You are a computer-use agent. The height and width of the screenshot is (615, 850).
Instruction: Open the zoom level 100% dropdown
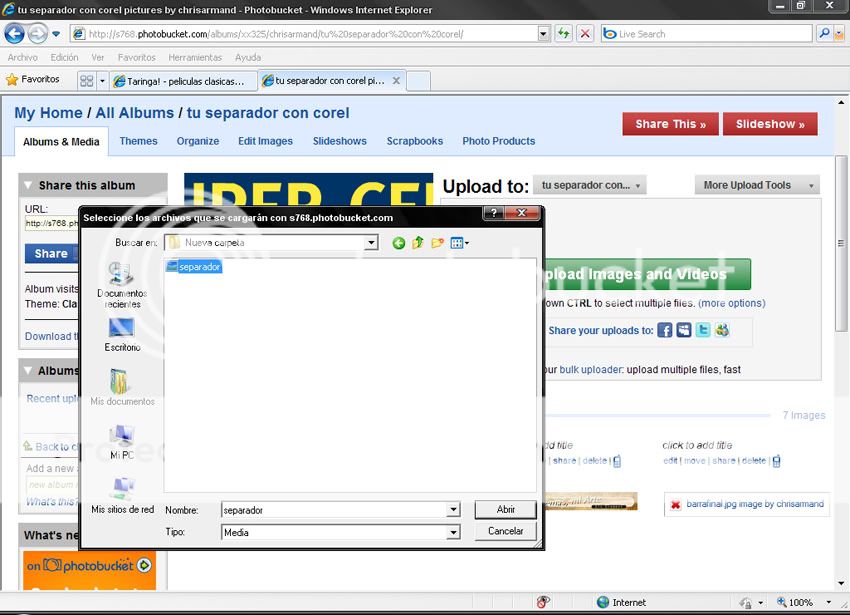point(828,602)
